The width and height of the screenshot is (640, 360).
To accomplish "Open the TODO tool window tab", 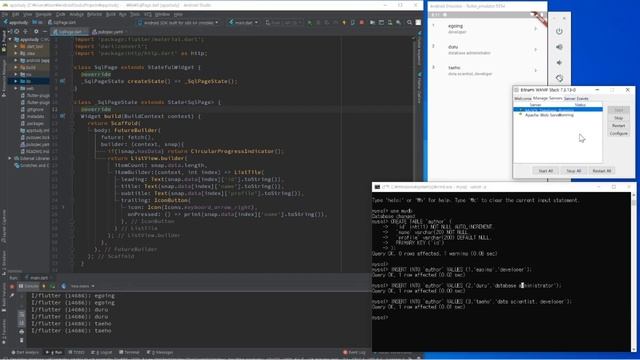I will coord(77,352).
